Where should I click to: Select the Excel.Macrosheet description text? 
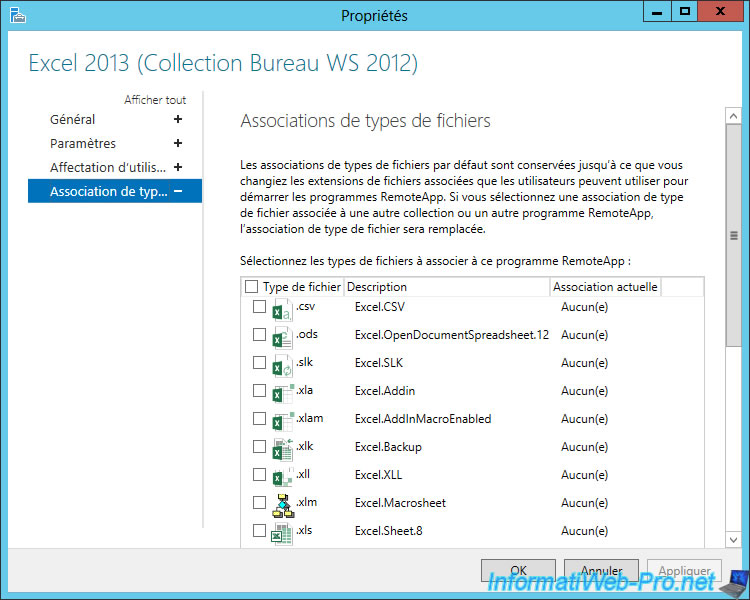400,503
